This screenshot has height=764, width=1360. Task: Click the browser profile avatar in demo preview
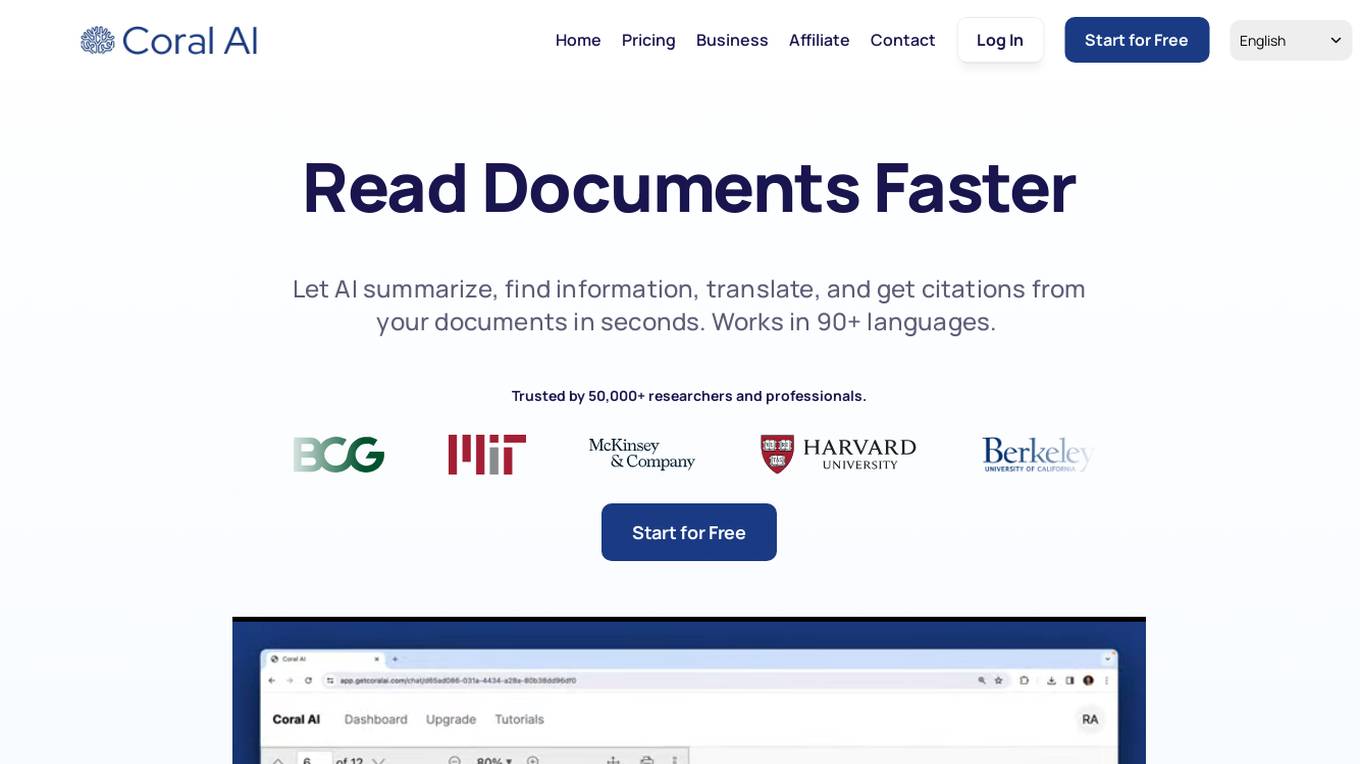click(x=1088, y=680)
